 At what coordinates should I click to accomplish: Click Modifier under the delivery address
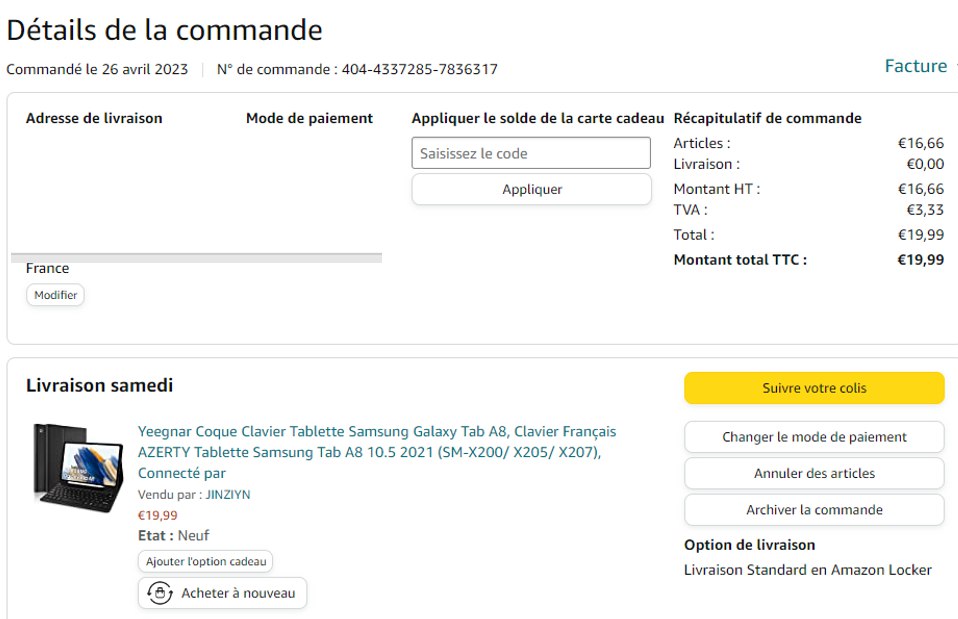pyautogui.click(x=55, y=295)
